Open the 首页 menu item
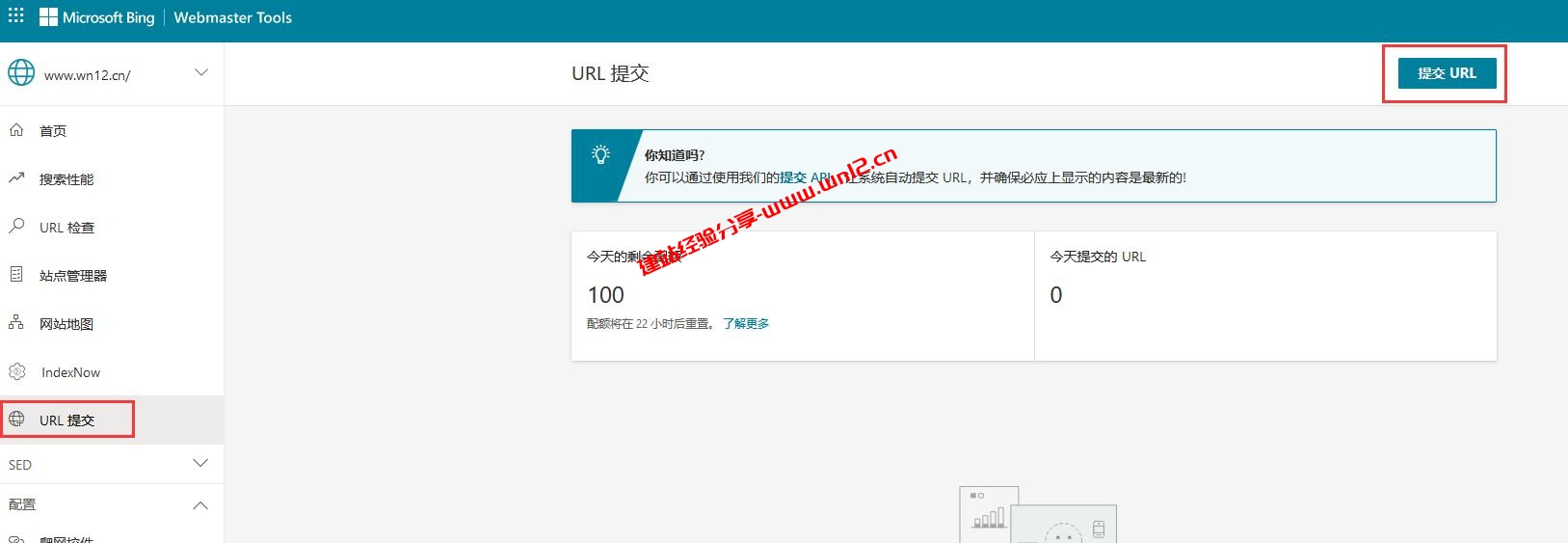The width and height of the screenshot is (1568, 543). coord(112,130)
